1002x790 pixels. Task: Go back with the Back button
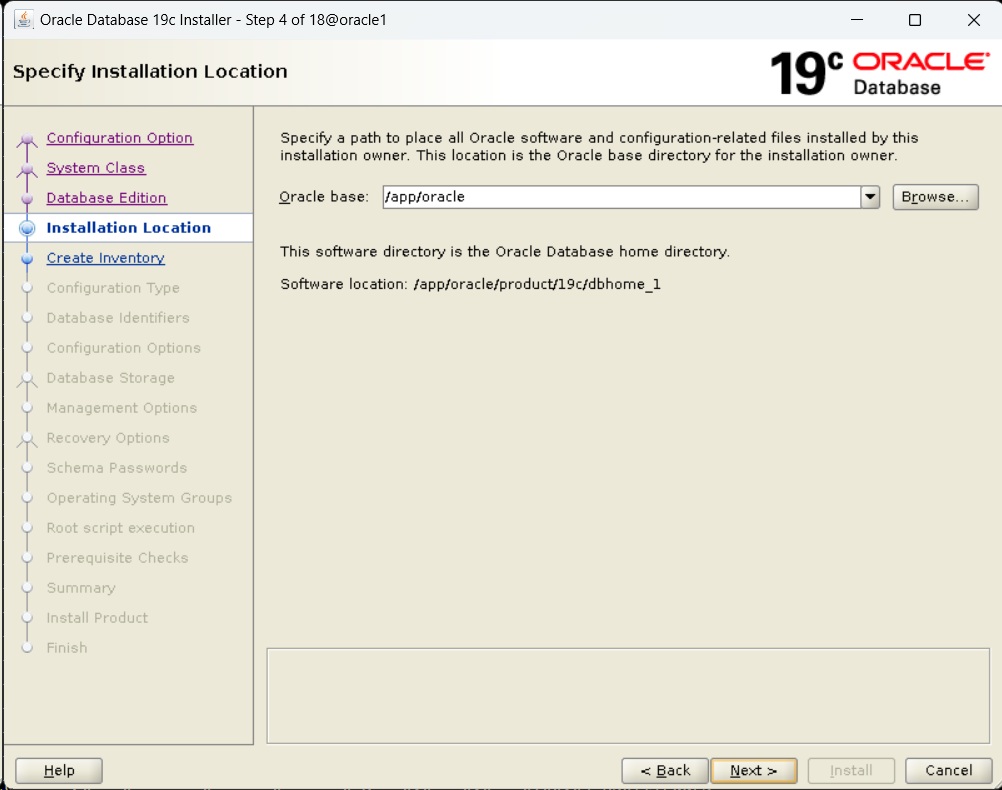pyautogui.click(x=665, y=770)
